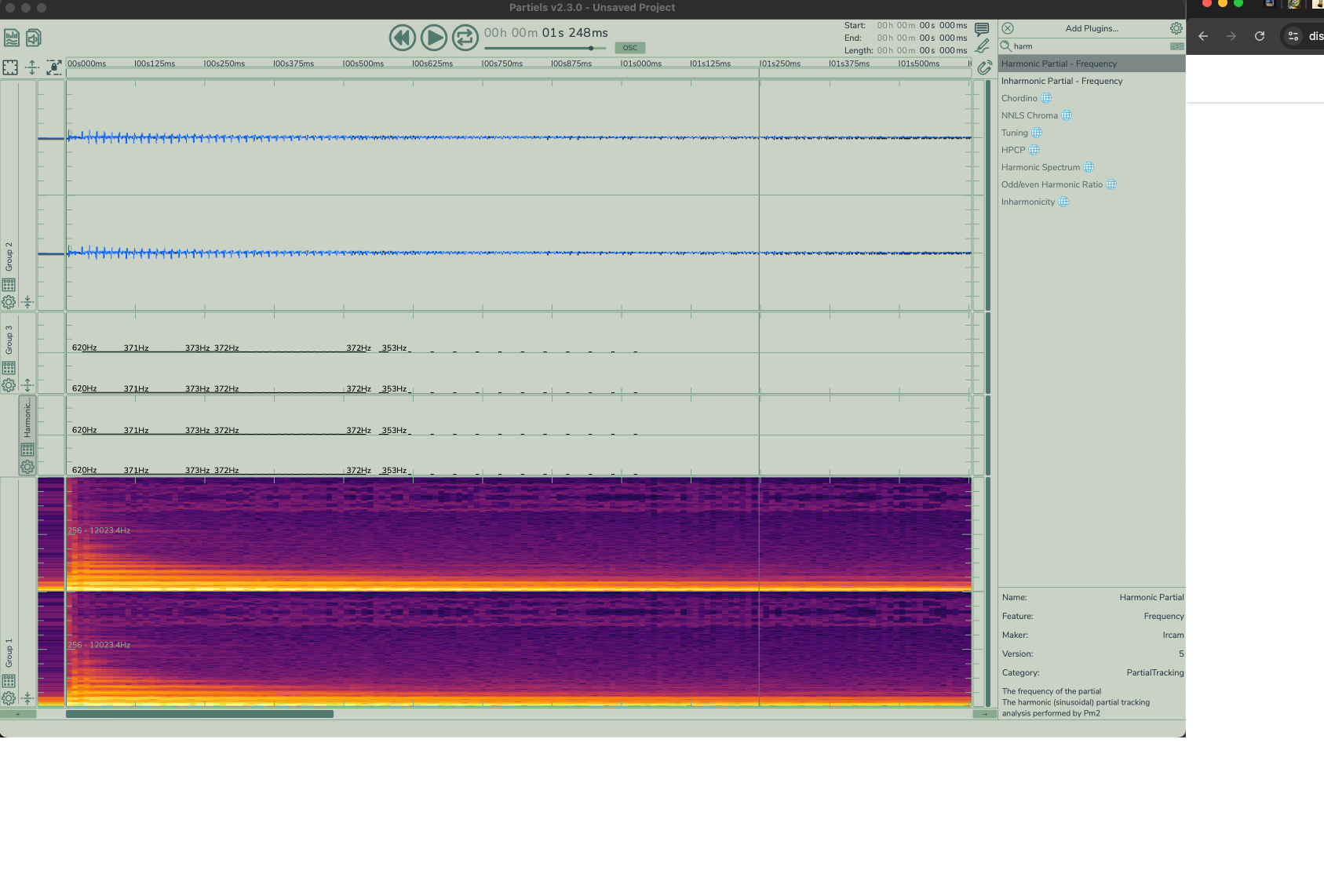Select Inharmonic Partial - Frequency plugin
Viewport: 1324px width, 896px height.
[1061, 81]
